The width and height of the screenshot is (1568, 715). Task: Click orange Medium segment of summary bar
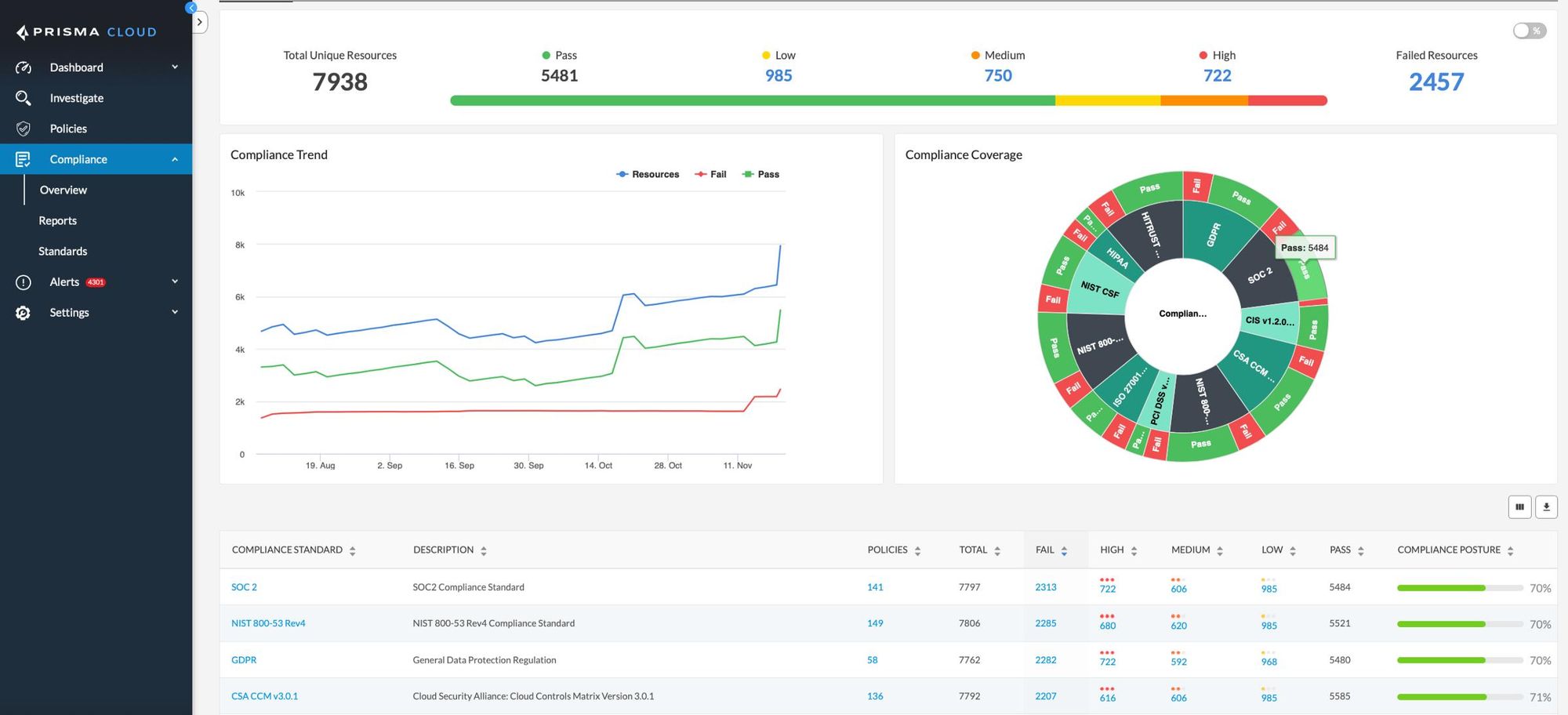(x=1204, y=100)
